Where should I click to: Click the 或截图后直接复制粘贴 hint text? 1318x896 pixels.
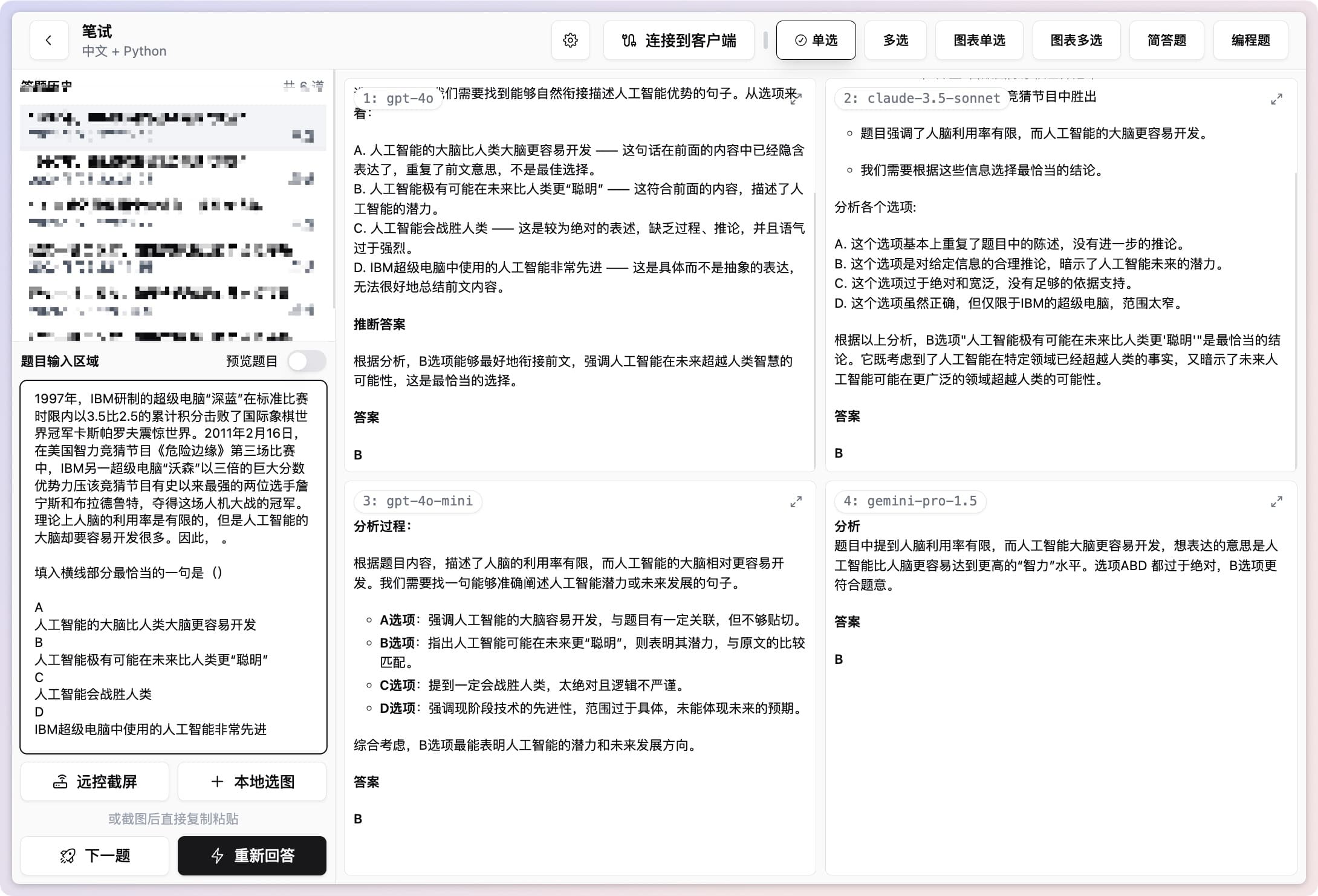[x=174, y=819]
